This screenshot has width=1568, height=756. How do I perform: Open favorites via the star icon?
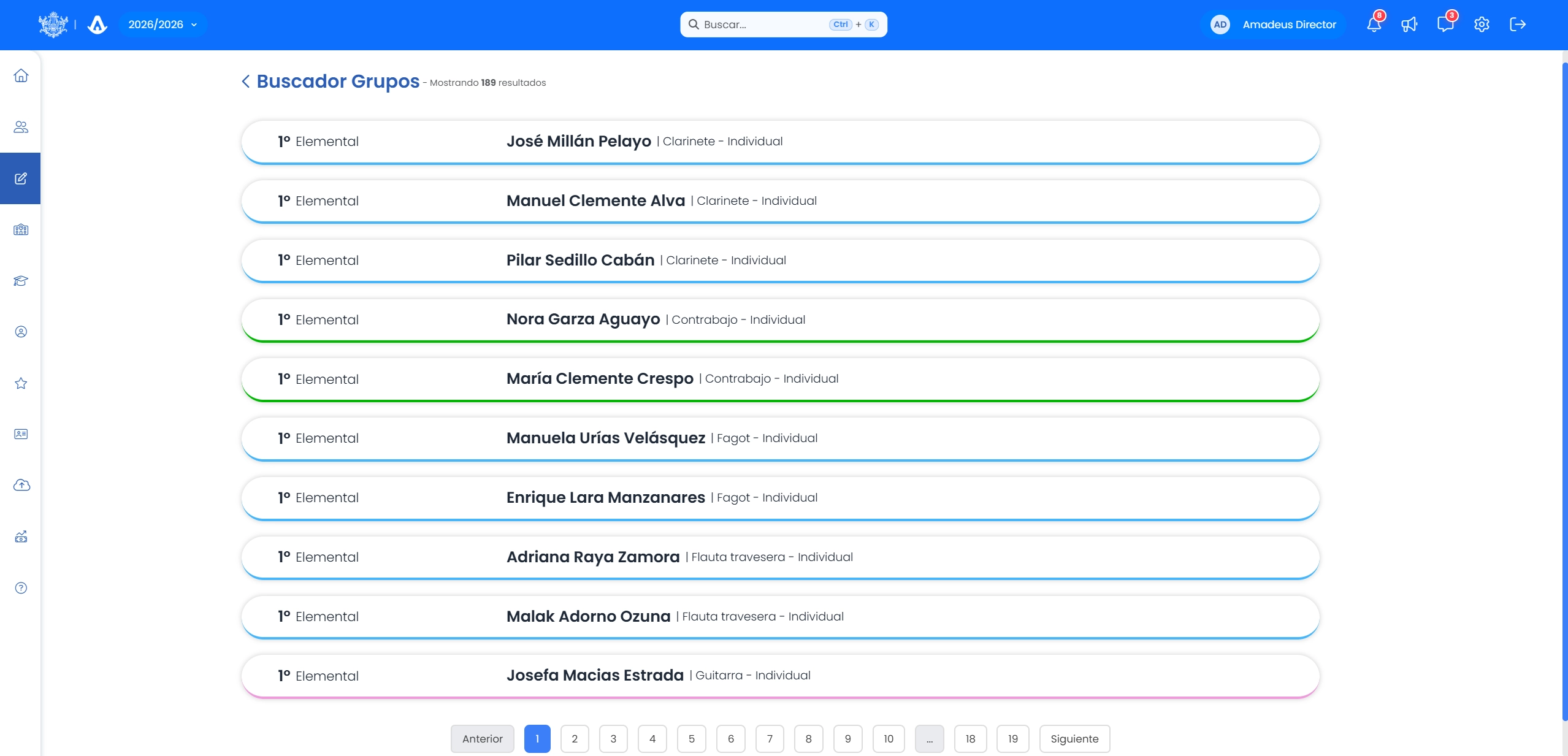point(20,383)
